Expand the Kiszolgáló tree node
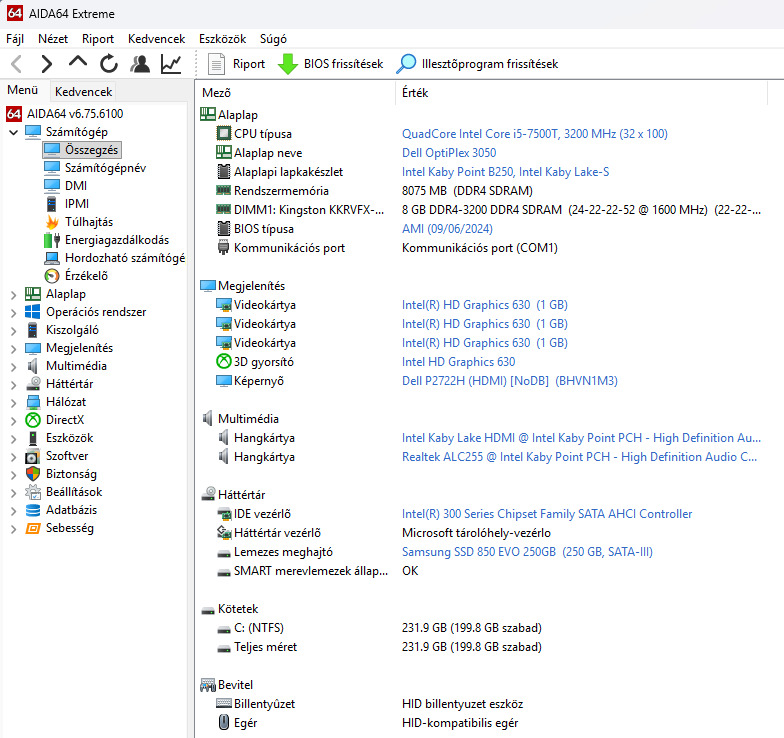Screen dimensions: 784x738 (14, 330)
